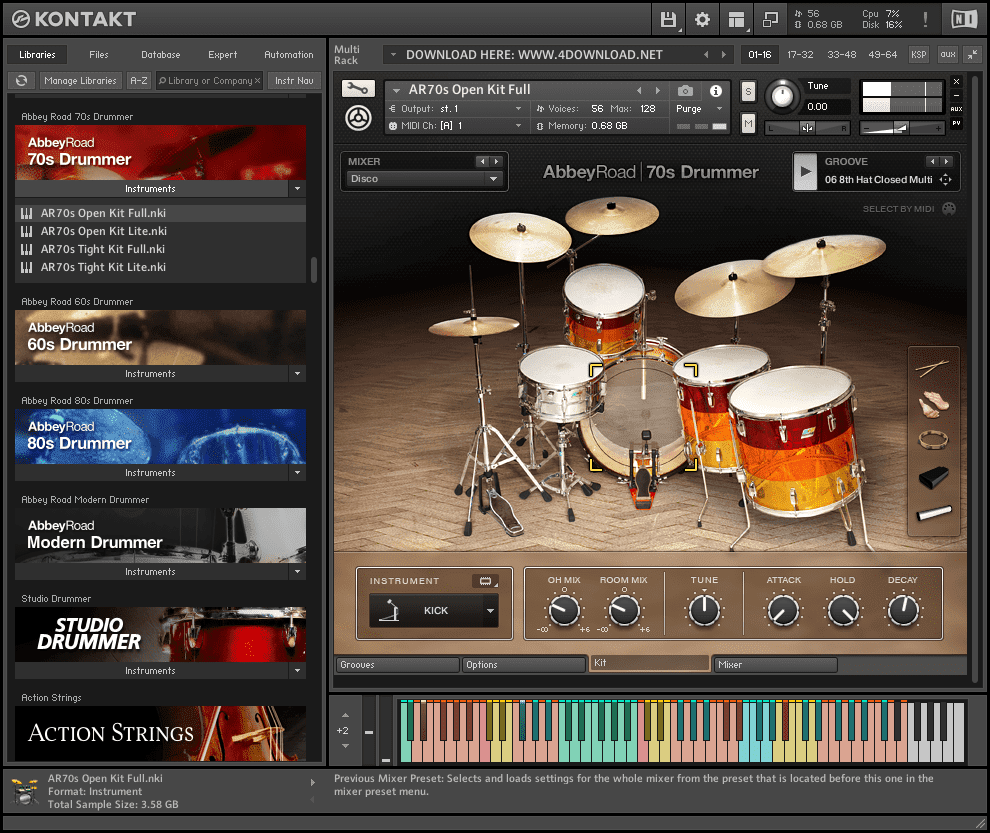The image size is (990, 833).
Task: Toggle Mute on the instrument
Action: pyautogui.click(x=748, y=123)
